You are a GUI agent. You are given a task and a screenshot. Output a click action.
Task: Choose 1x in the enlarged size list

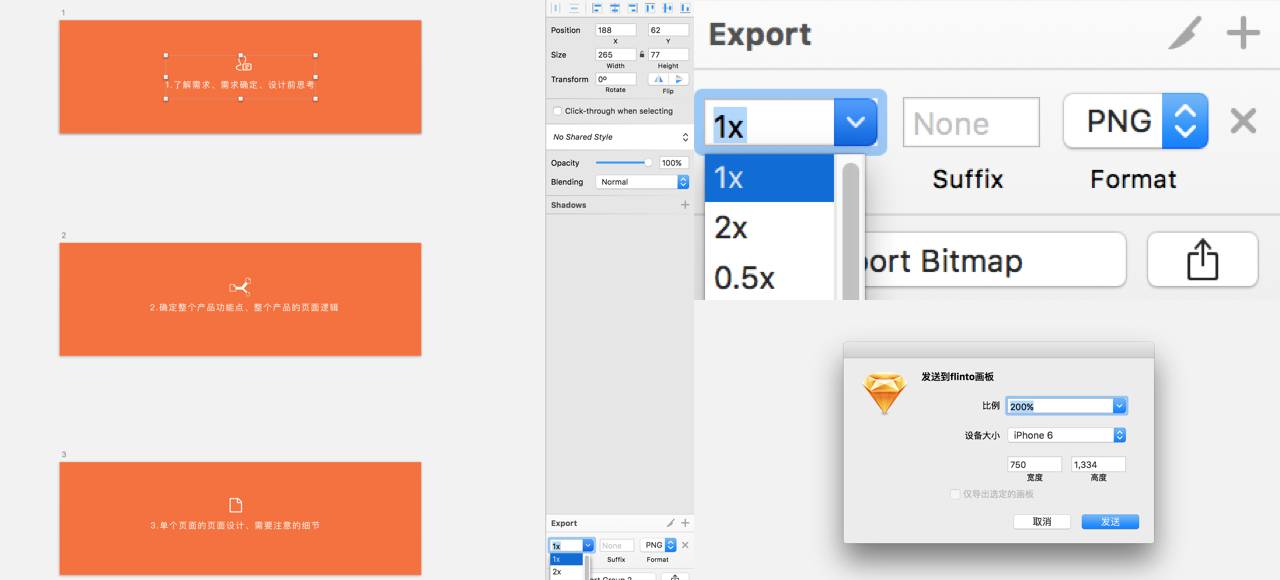769,177
